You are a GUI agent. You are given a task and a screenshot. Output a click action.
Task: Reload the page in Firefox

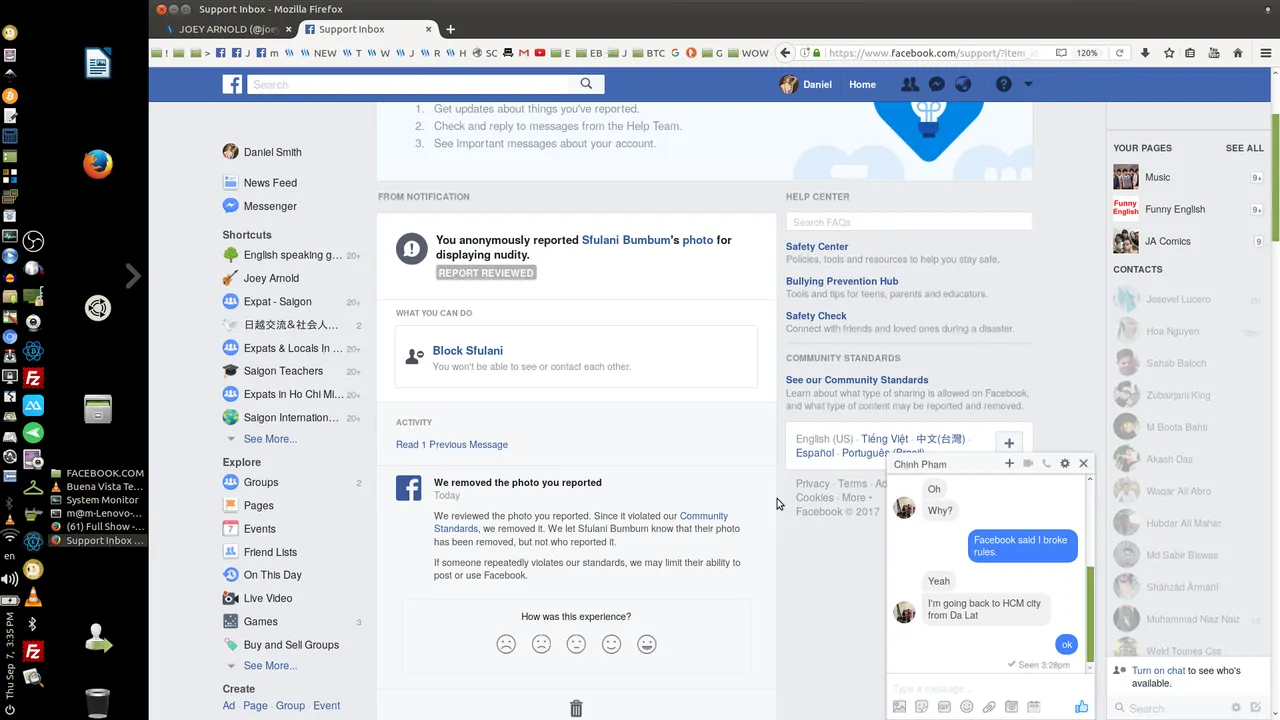(x=1119, y=53)
